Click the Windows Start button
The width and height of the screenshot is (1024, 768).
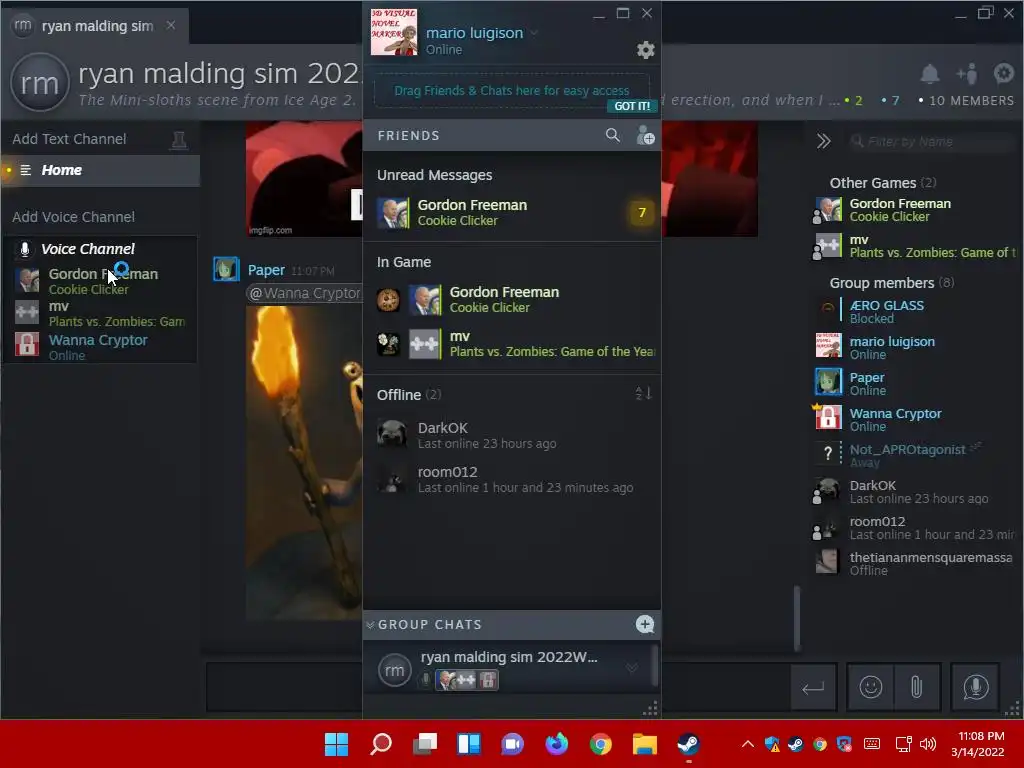(x=336, y=744)
